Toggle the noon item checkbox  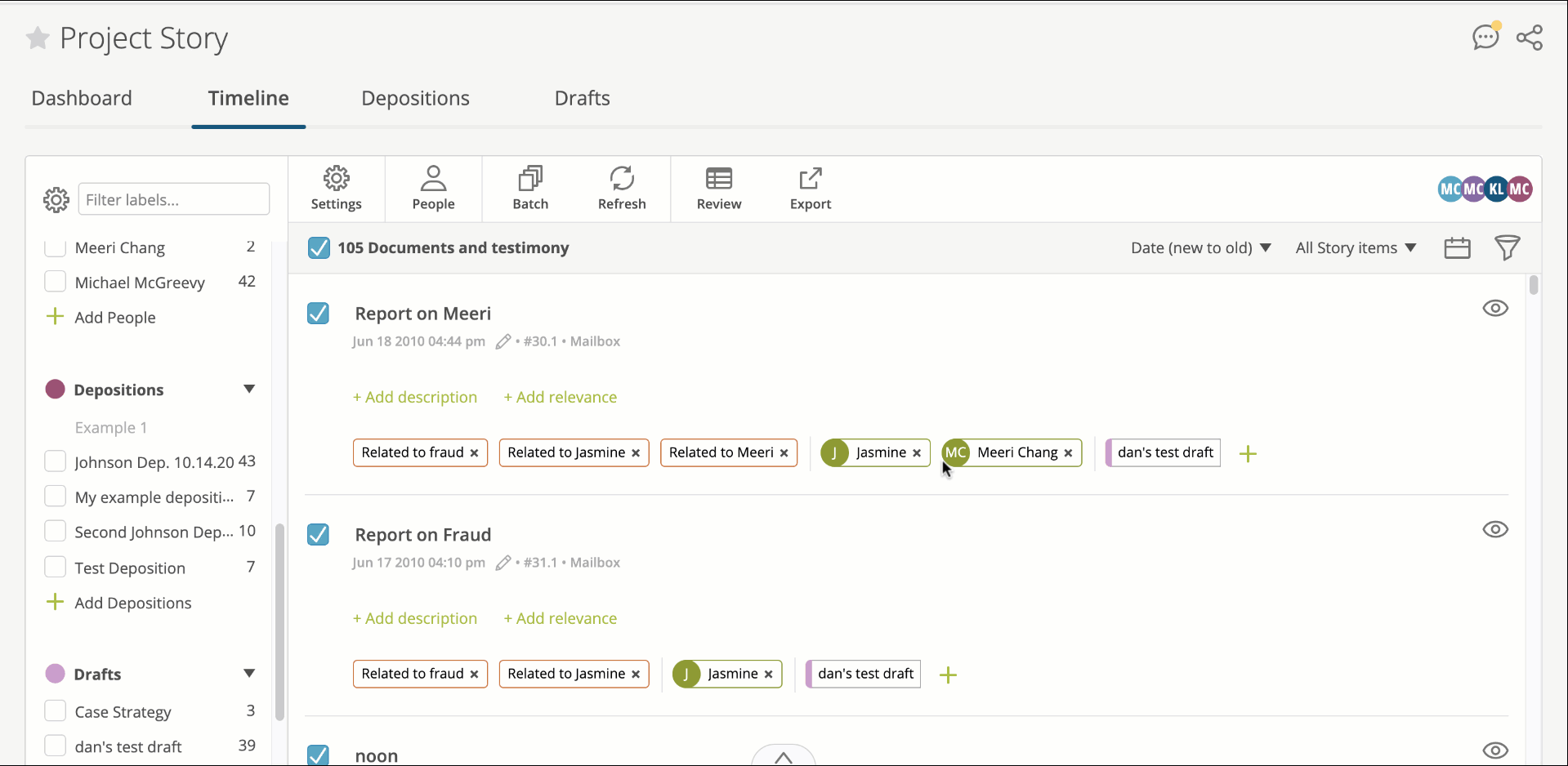tap(318, 755)
